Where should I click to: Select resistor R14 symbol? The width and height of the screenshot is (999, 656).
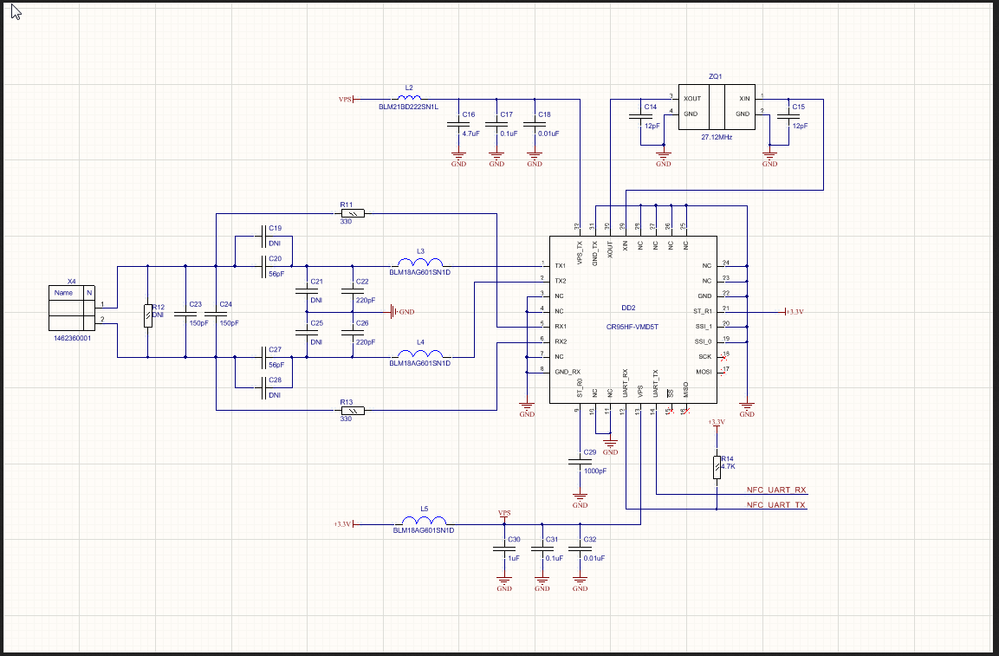[x=717, y=467]
